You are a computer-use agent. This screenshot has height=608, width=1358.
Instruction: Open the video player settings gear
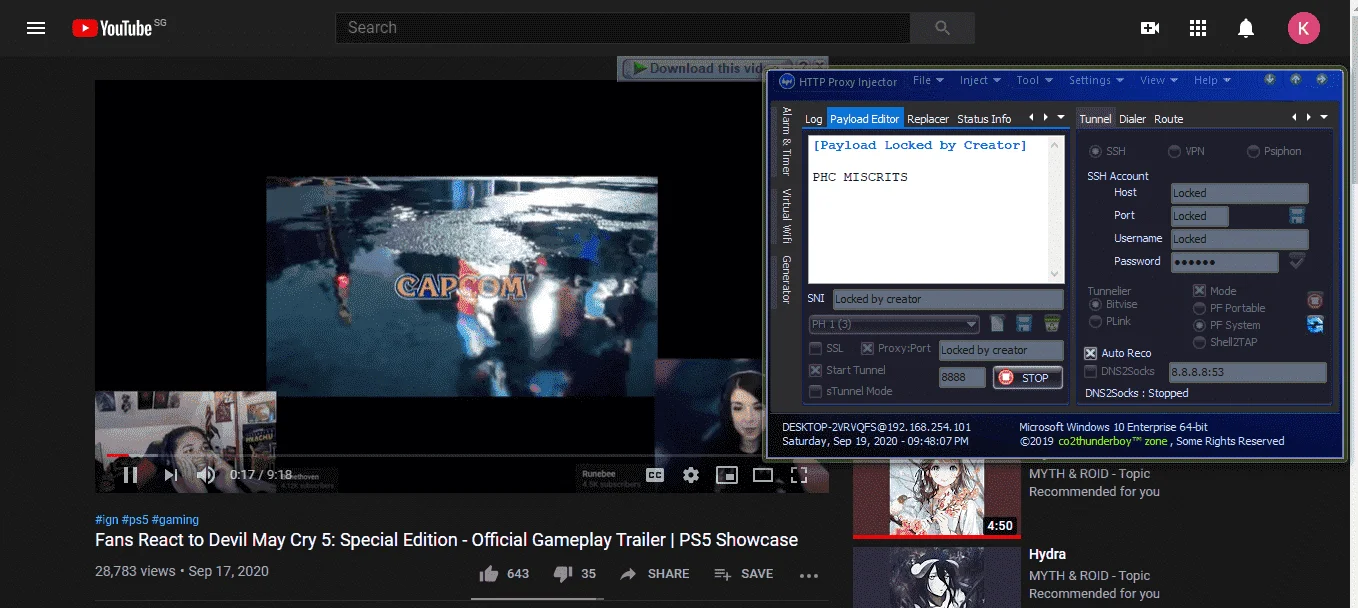point(691,475)
